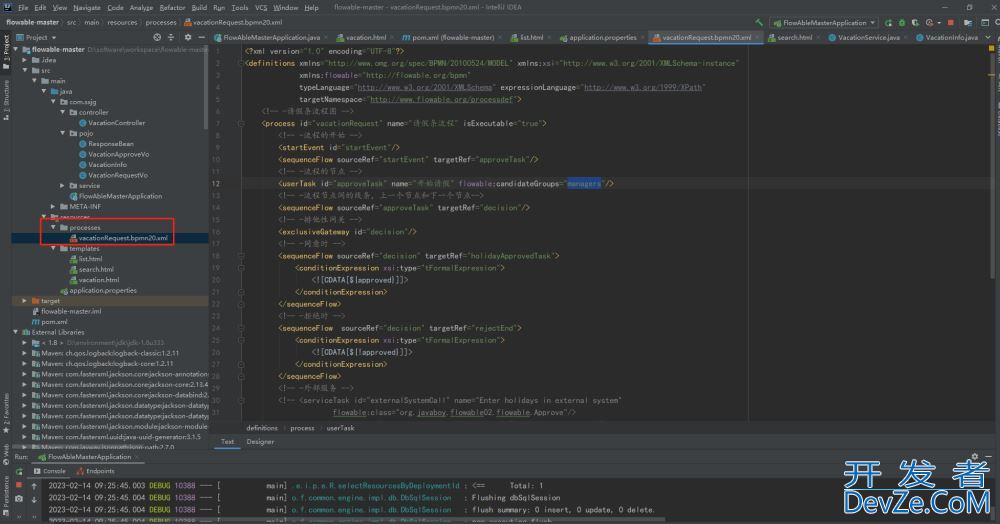The width and height of the screenshot is (1000, 524).
Task: Collapse External Libraries node
Action: click(x=16, y=332)
